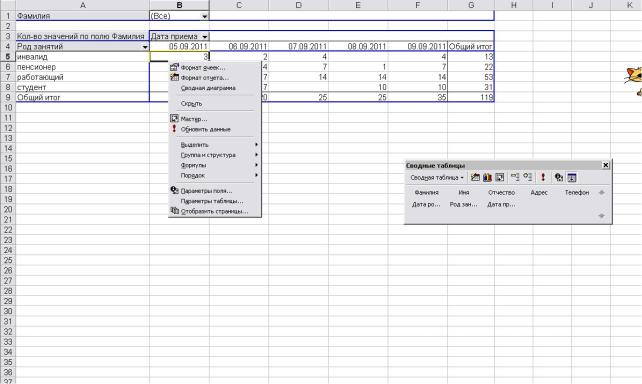Expand the (Все) page field dropdown arrow
The width and height of the screenshot is (642, 384).
coord(204,16)
